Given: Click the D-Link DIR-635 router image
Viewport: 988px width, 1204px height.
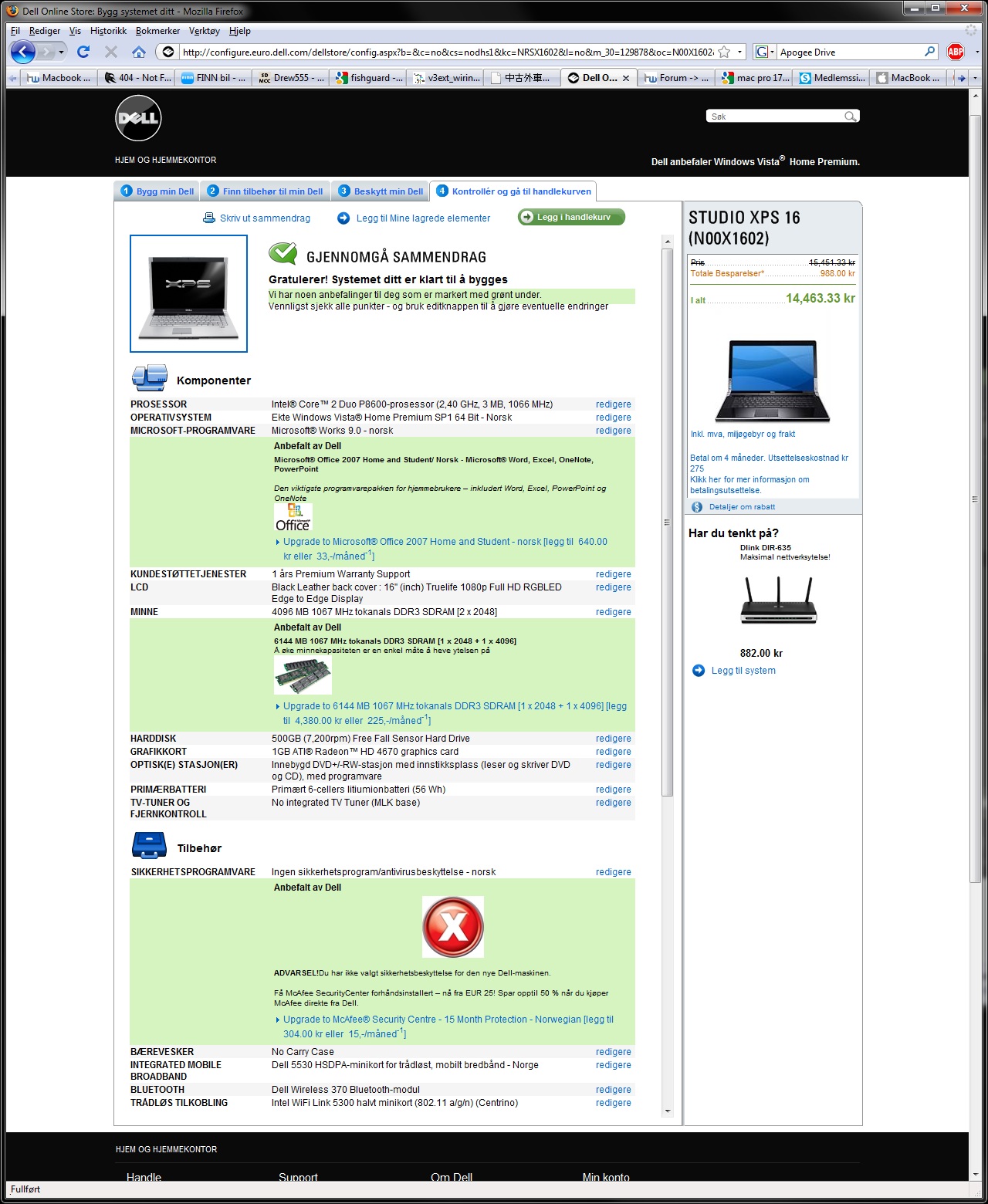Looking at the screenshot, I should [778, 602].
